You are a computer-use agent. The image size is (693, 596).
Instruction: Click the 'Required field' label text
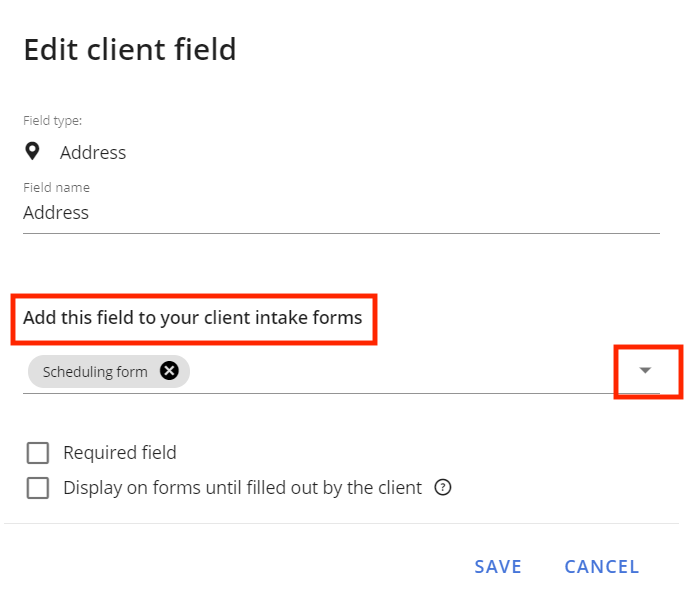[x=120, y=453]
